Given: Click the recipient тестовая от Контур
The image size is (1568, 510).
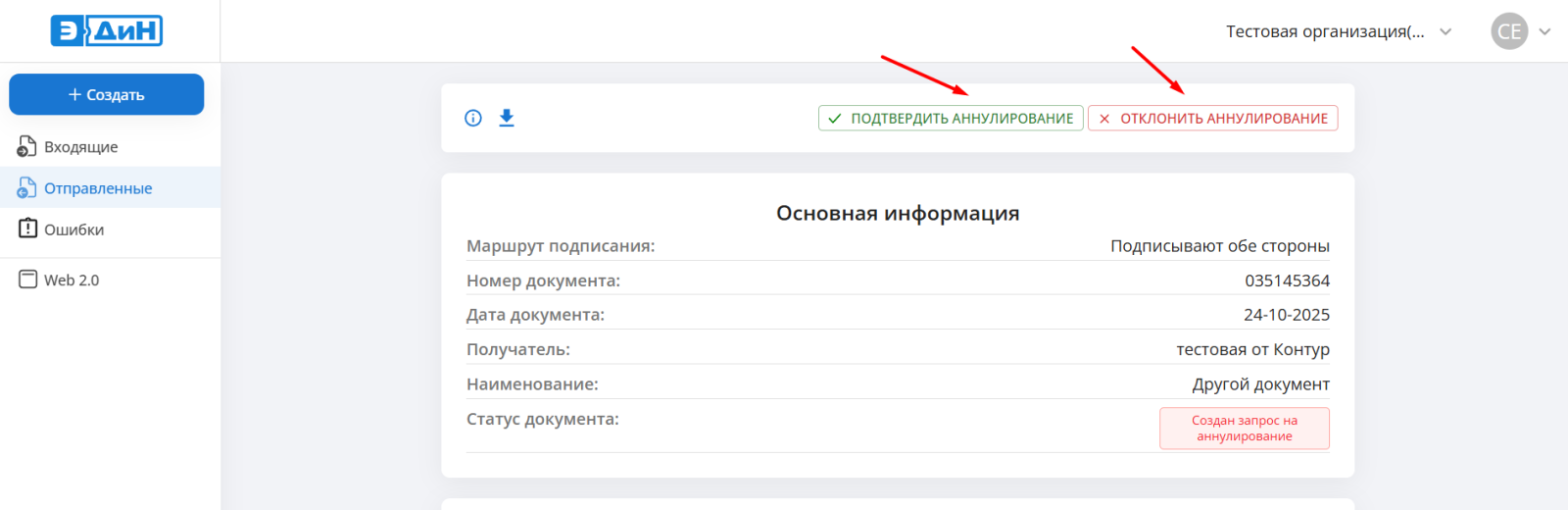Looking at the screenshot, I should [x=1252, y=350].
